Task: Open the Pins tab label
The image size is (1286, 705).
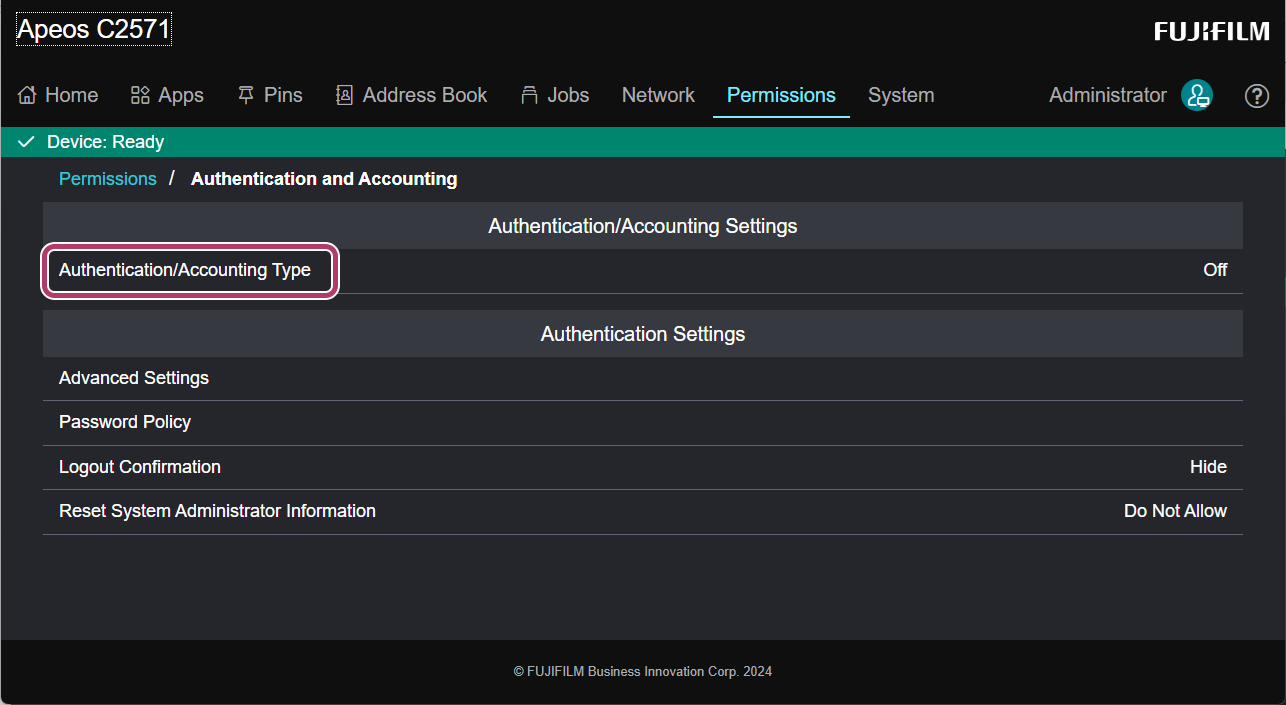Action: [283, 95]
